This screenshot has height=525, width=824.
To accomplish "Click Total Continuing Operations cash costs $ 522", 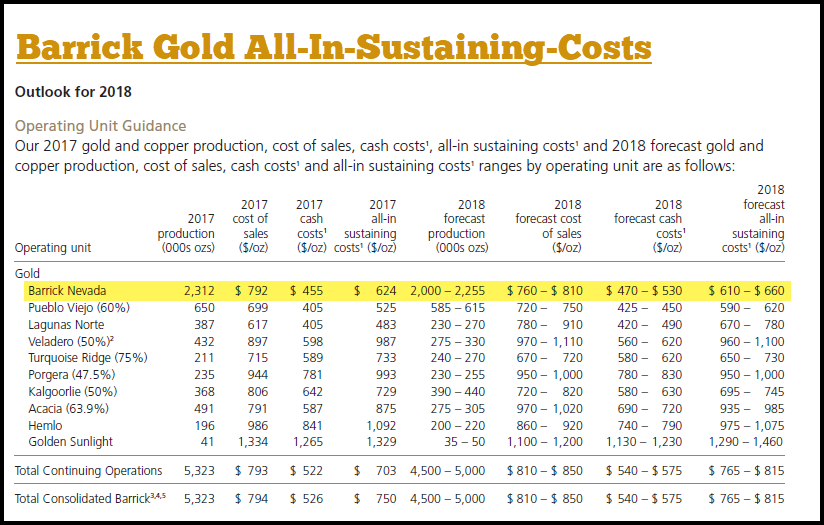I will pos(306,471).
